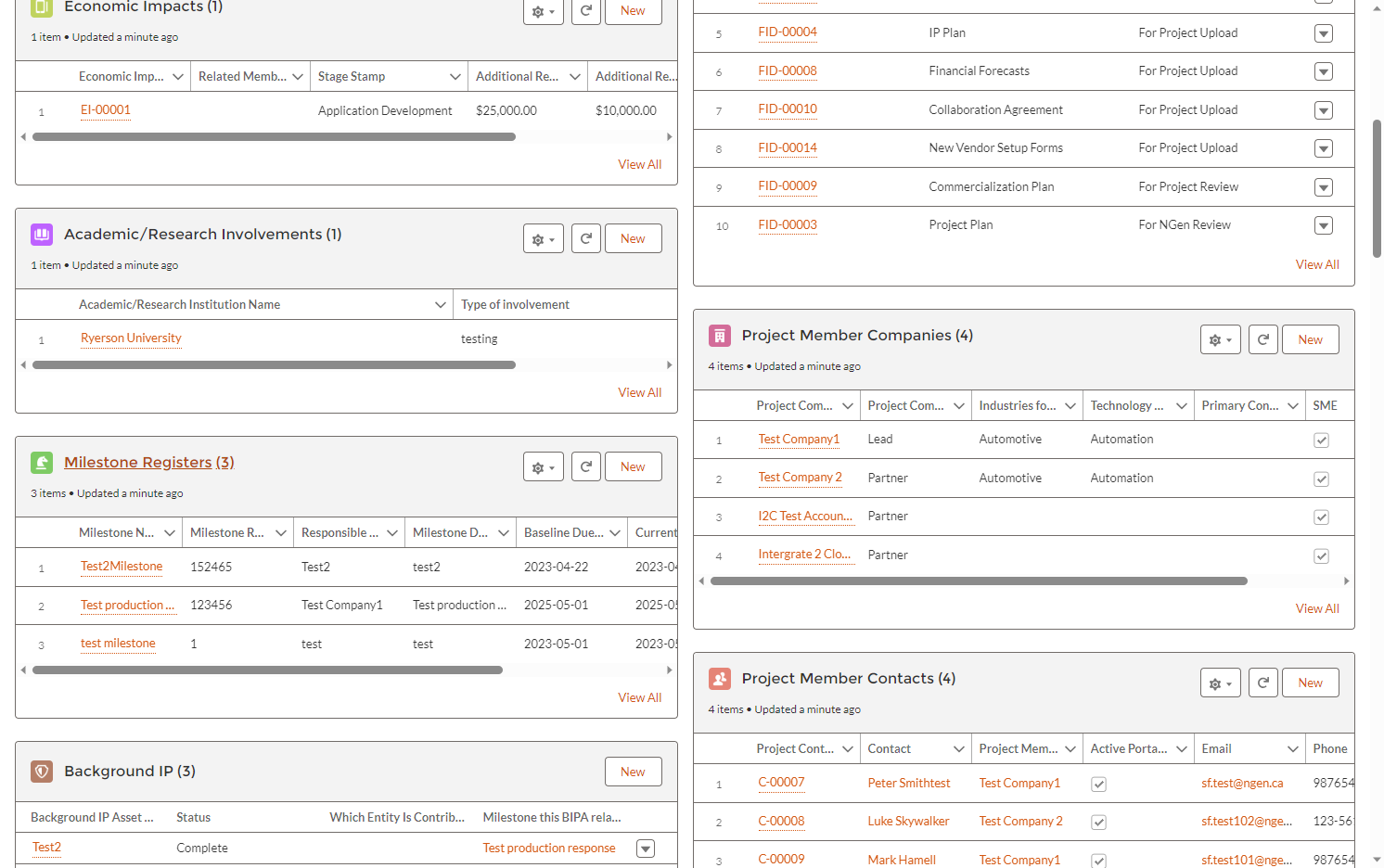Screen dimensions: 1384x868
Task: Open row actions for Test2 Background IP
Action: coord(646,849)
